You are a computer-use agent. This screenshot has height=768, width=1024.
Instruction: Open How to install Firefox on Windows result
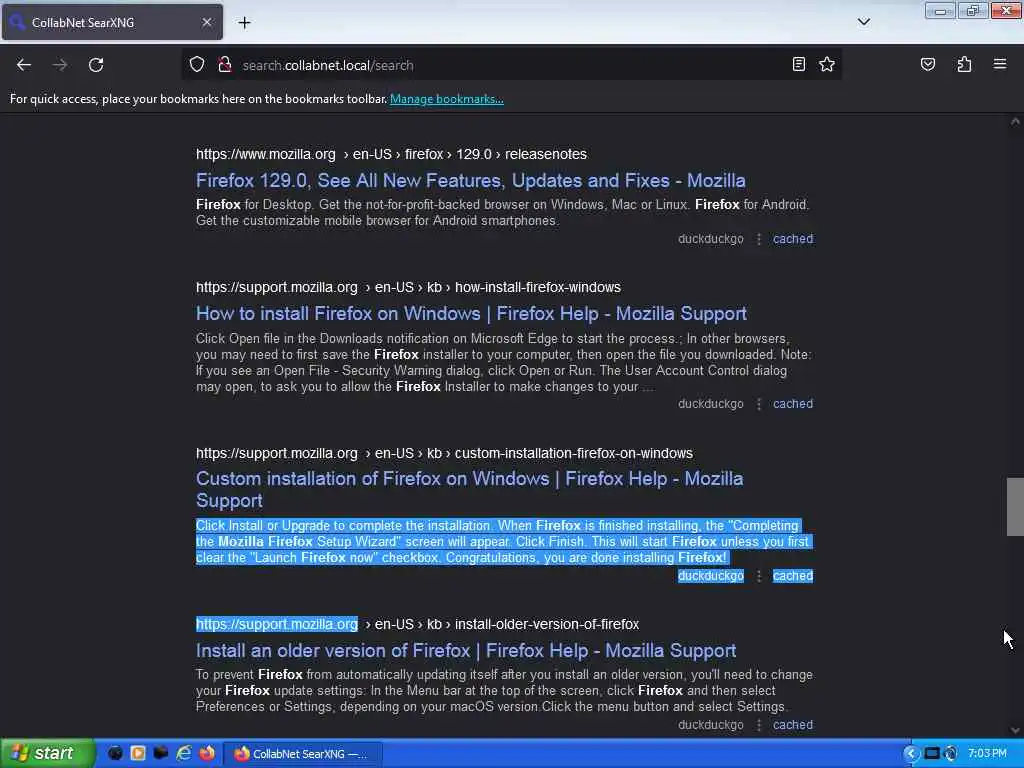471,313
